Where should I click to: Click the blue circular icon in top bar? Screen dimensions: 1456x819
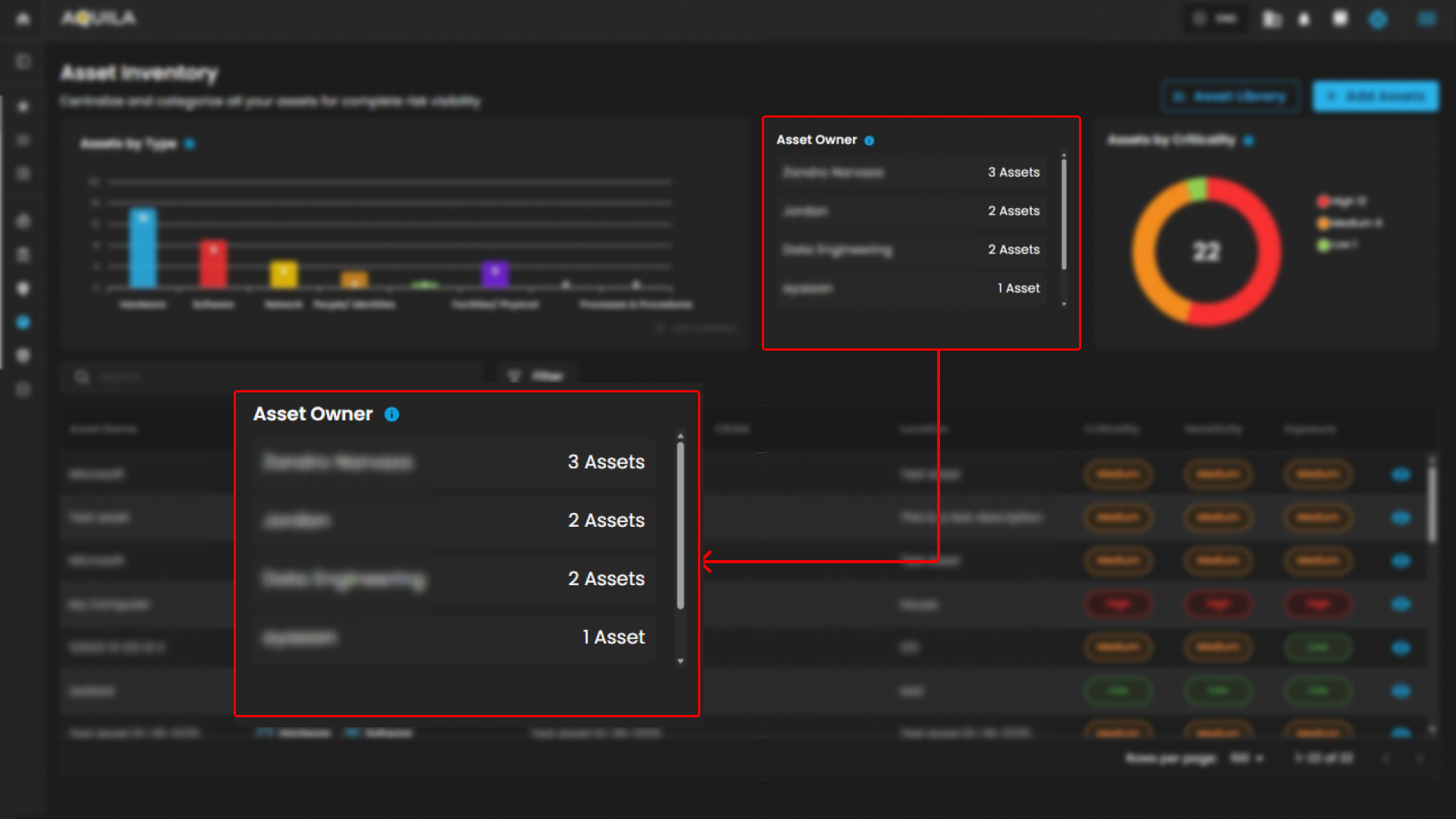click(1378, 19)
